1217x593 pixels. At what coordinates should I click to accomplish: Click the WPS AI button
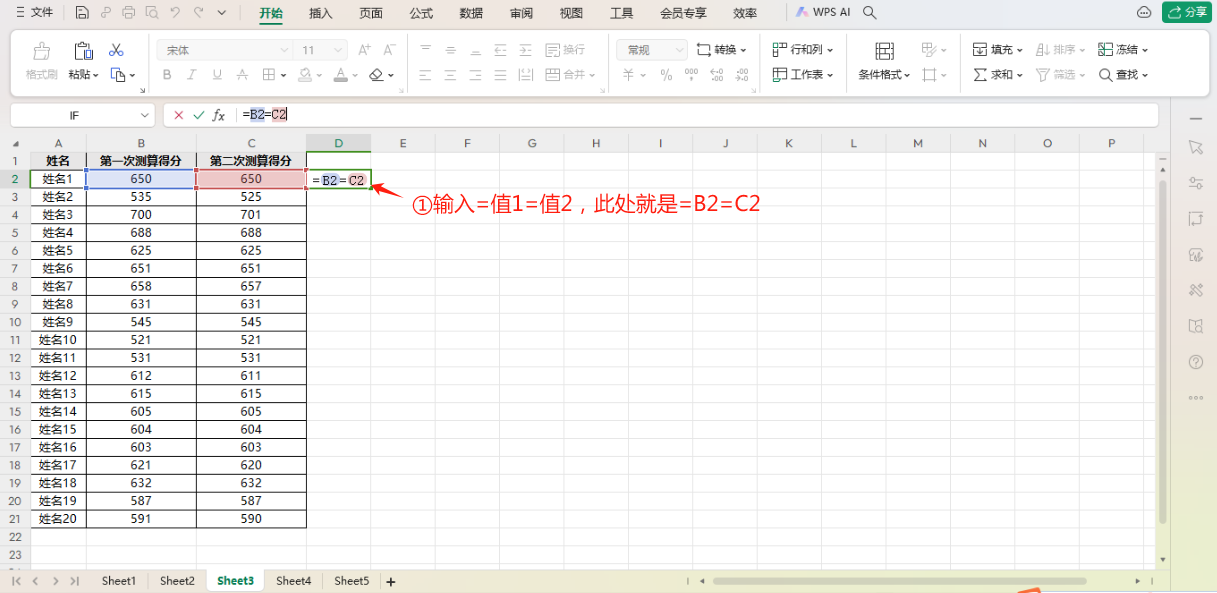(821, 13)
